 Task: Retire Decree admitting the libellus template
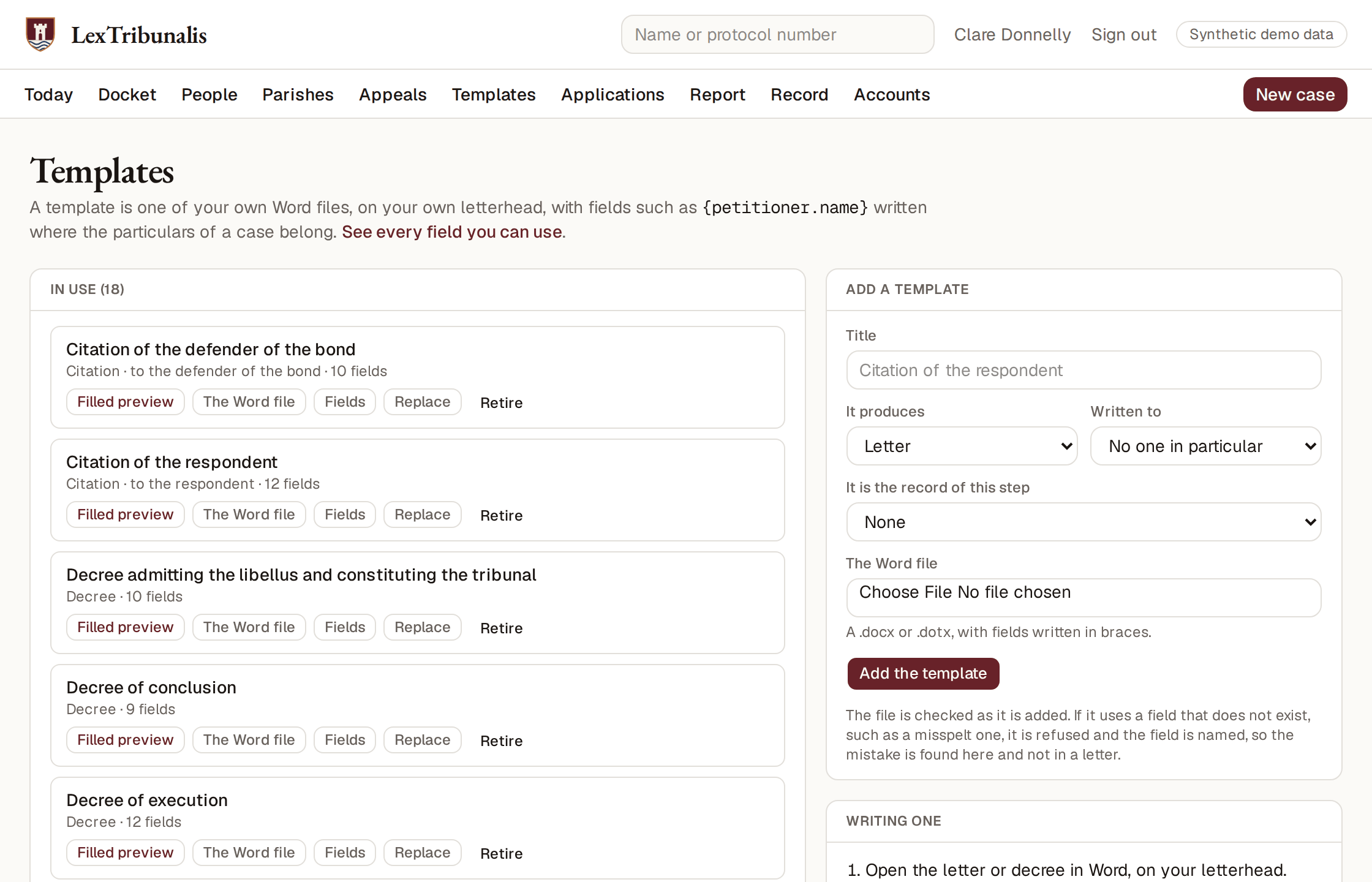tap(501, 628)
